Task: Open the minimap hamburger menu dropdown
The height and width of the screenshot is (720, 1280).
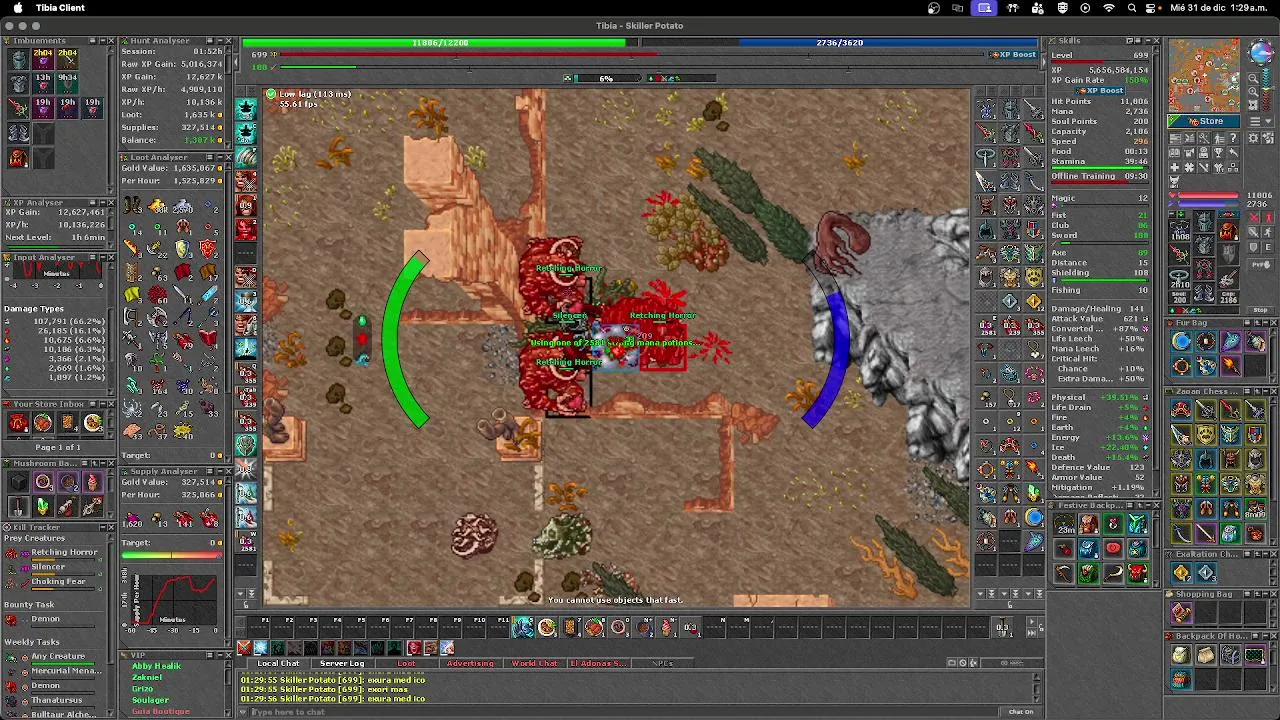Action: [1261, 121]
